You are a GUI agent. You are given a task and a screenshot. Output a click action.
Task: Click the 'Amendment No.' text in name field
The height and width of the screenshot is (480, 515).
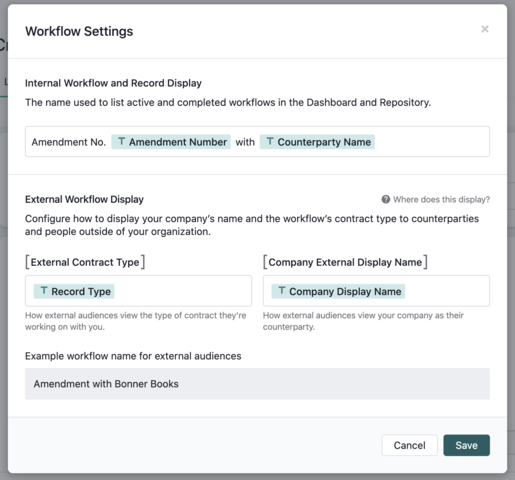coord(69,142)
